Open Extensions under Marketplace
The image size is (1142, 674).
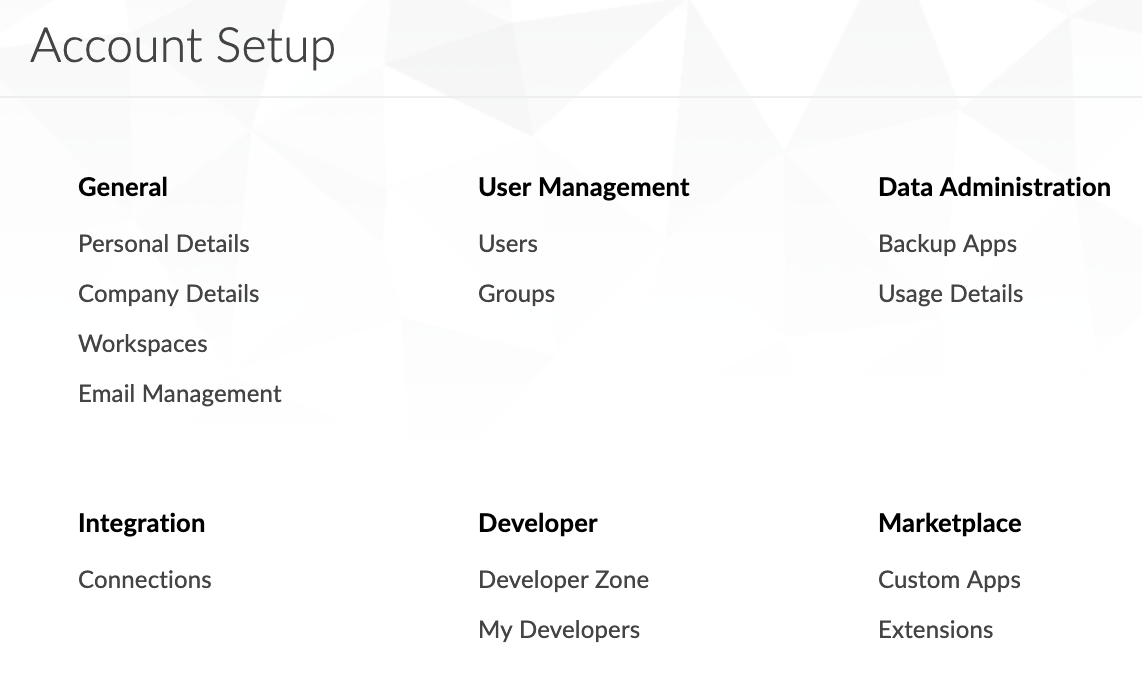coord(935,630)
